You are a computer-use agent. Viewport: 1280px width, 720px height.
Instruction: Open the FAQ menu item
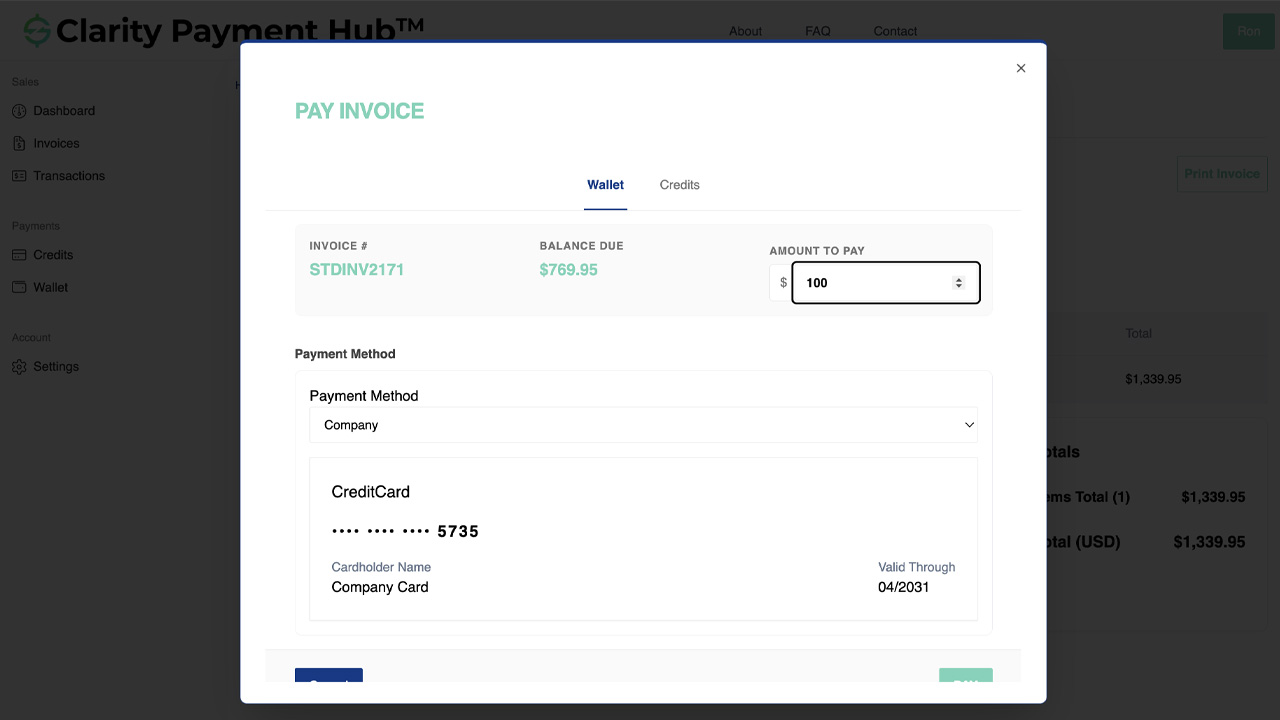tap(817, 31)
